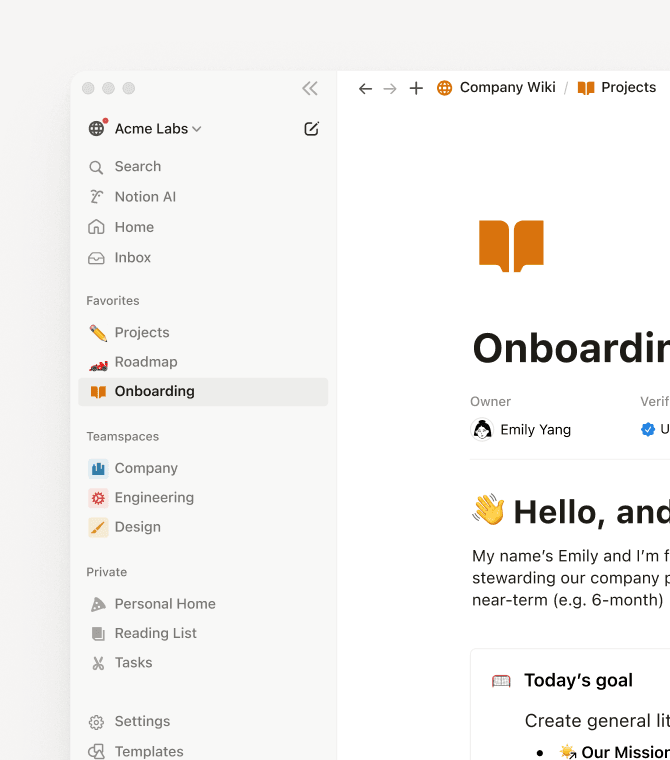Open the Reading List private page

point(155,633)
